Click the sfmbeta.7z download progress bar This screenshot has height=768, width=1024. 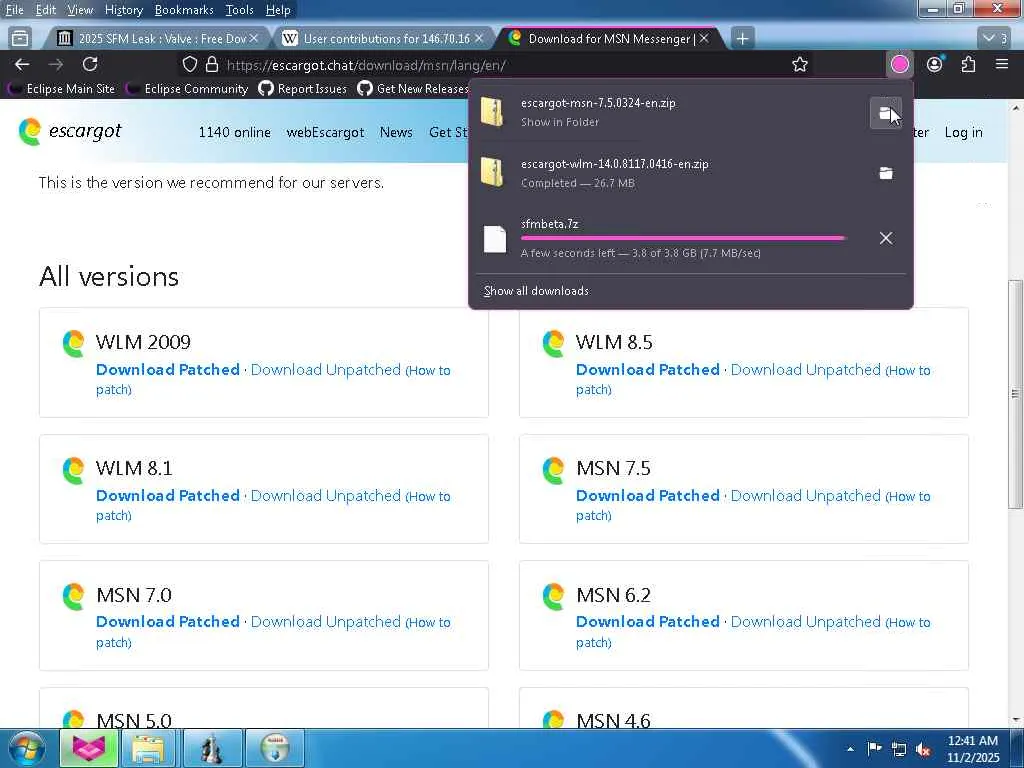pyautogui.click(x=682, y=238)
